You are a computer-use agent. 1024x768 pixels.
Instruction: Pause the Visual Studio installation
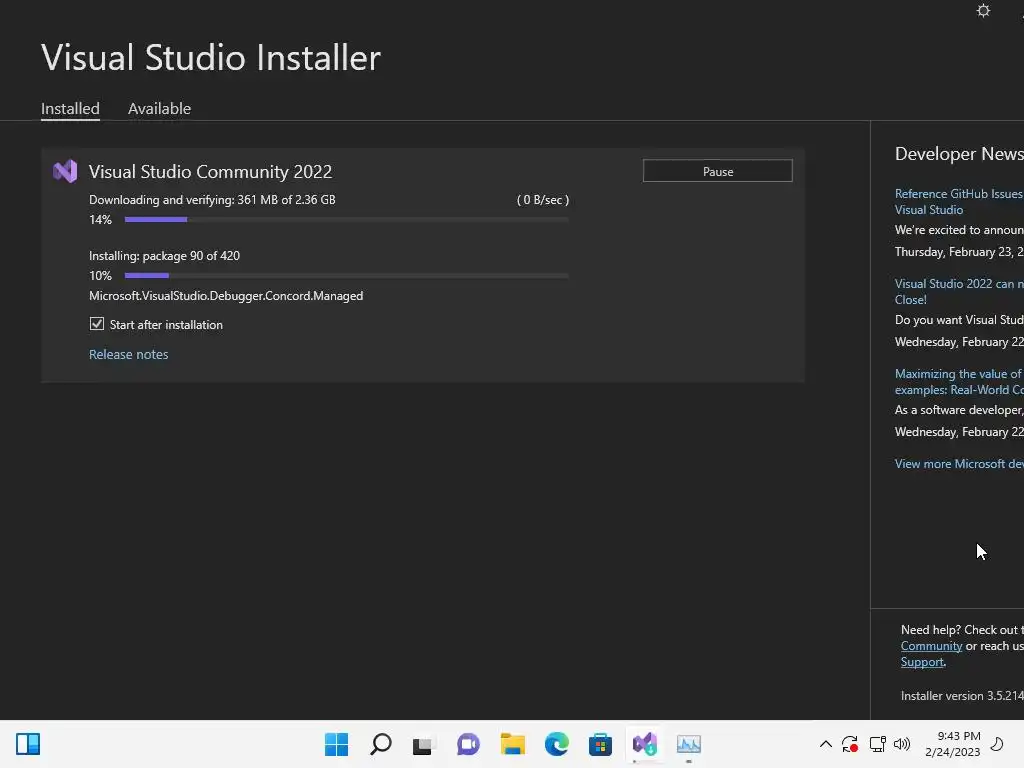(718, 171)
